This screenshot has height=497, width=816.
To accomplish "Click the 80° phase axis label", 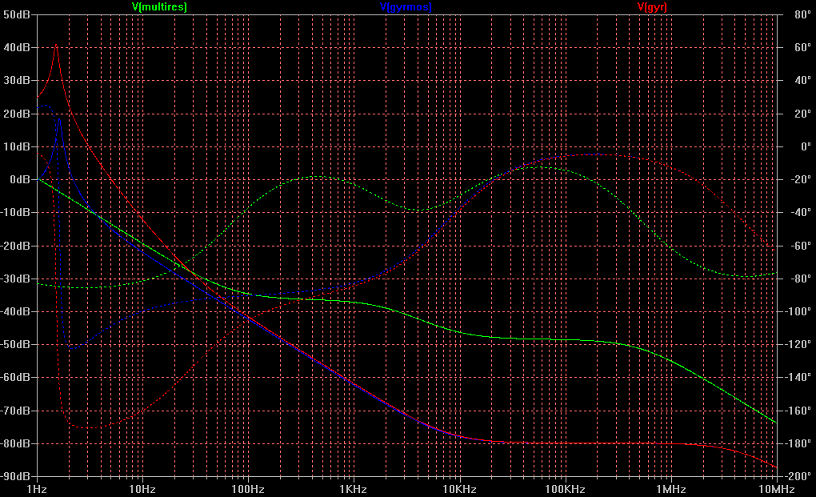I will click(802, 15).
